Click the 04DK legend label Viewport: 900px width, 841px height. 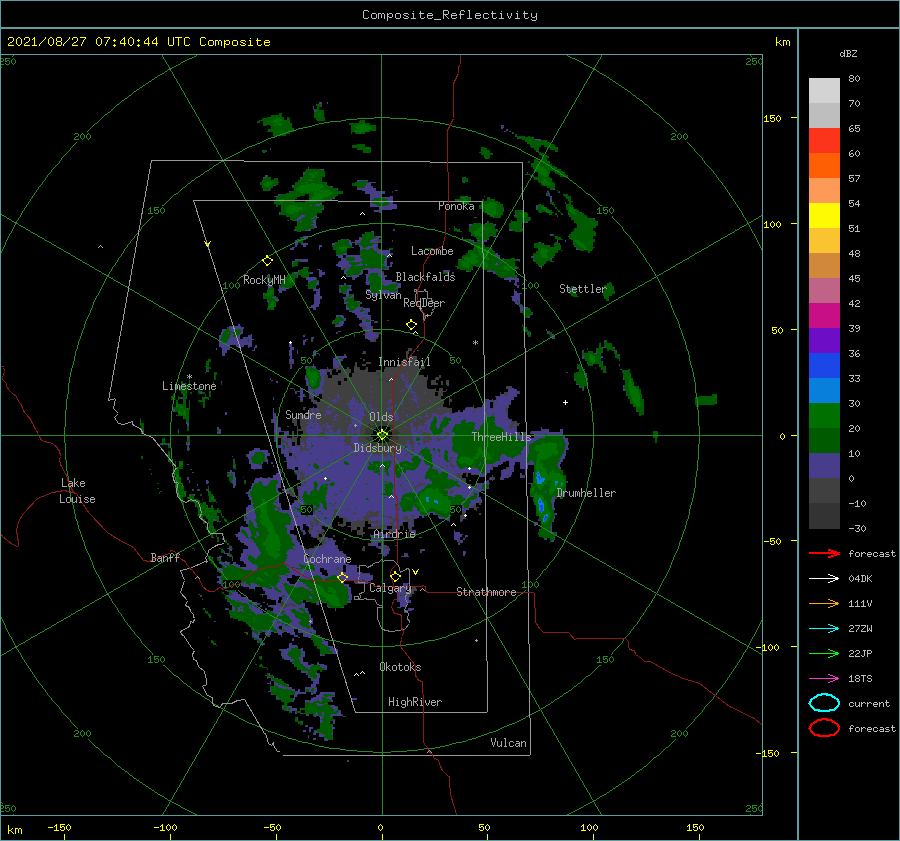point(860,579)
